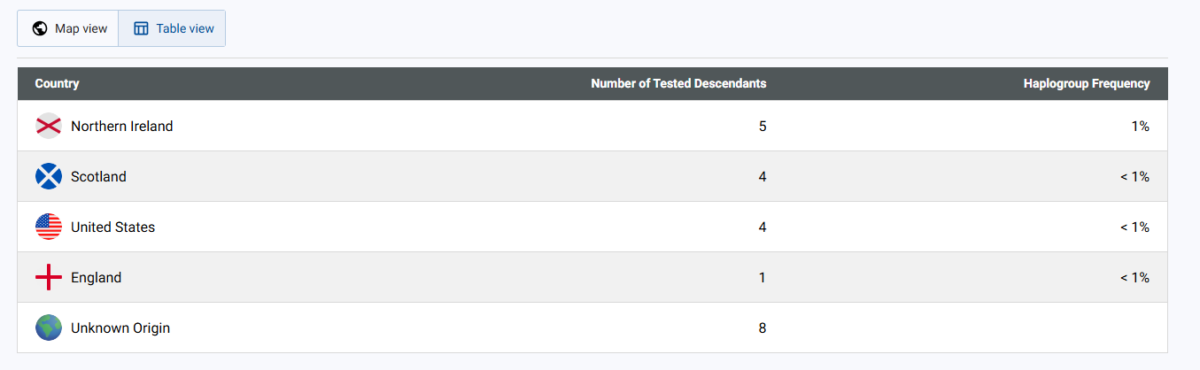Screen dimensions: 1200x370
Task: Select the Northern Ireland country name
Action: tap(122, 126)
